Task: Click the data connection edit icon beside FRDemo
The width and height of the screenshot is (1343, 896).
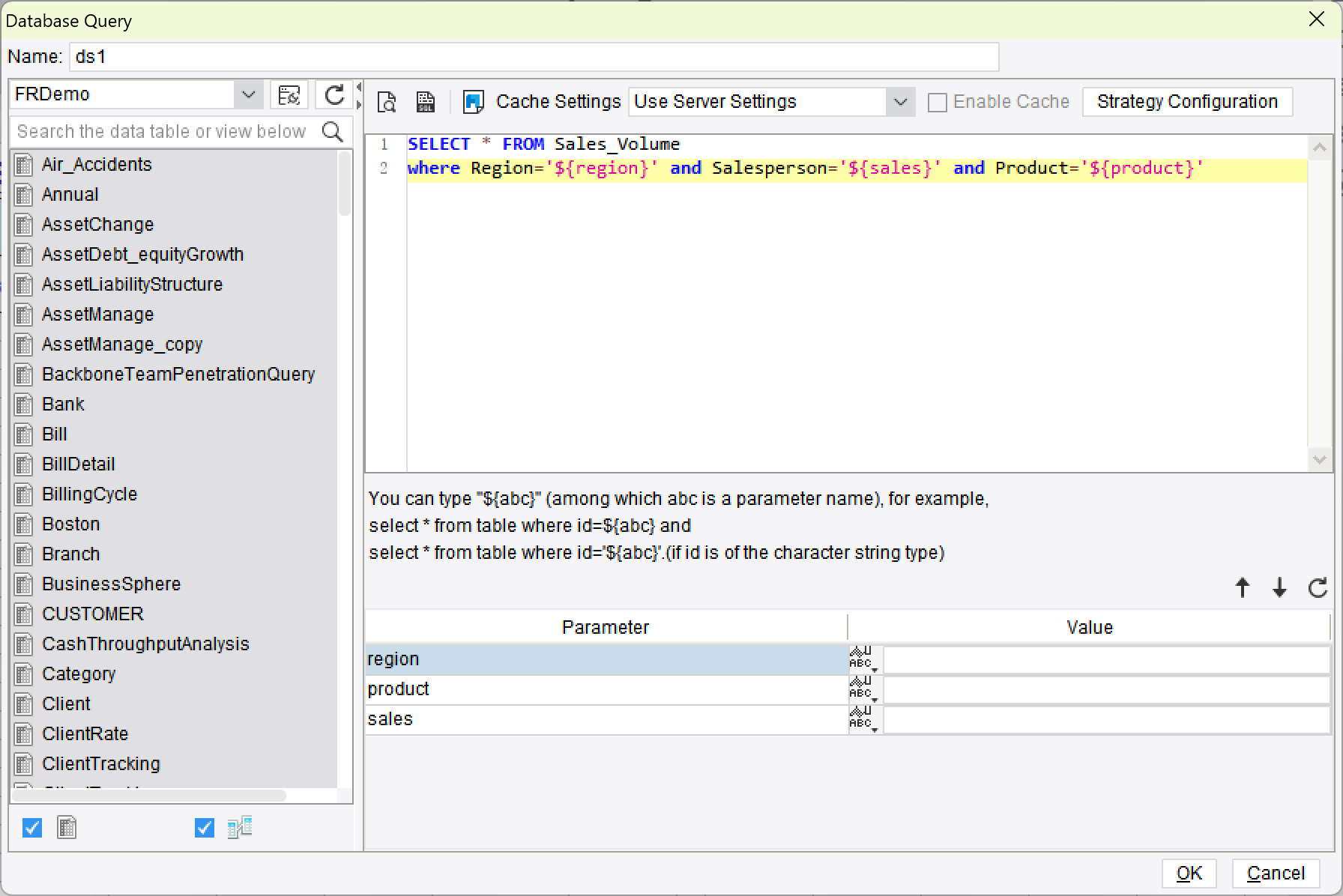Action: [x=289, y=95]
